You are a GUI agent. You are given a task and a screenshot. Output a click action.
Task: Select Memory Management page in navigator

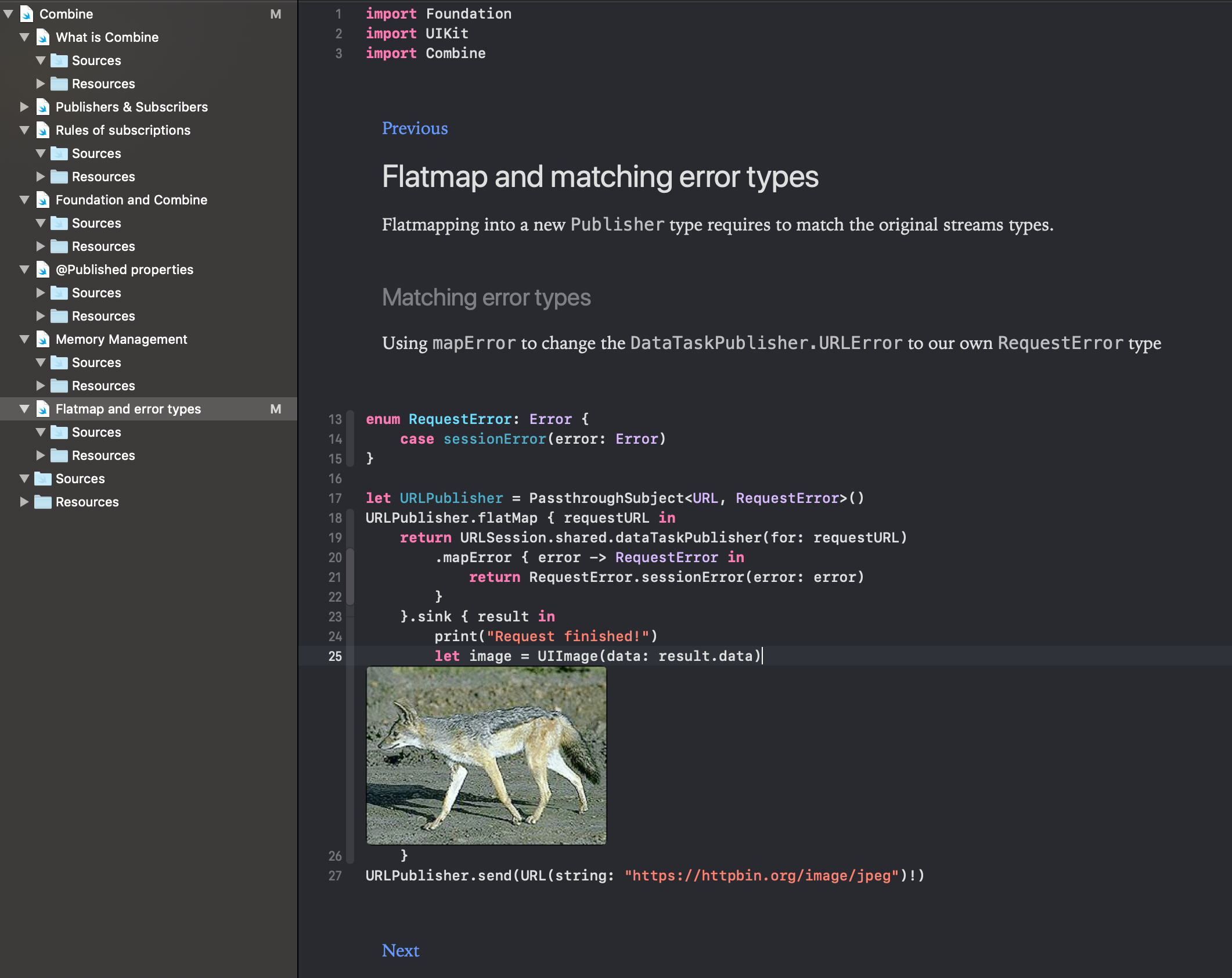(121, 339)
